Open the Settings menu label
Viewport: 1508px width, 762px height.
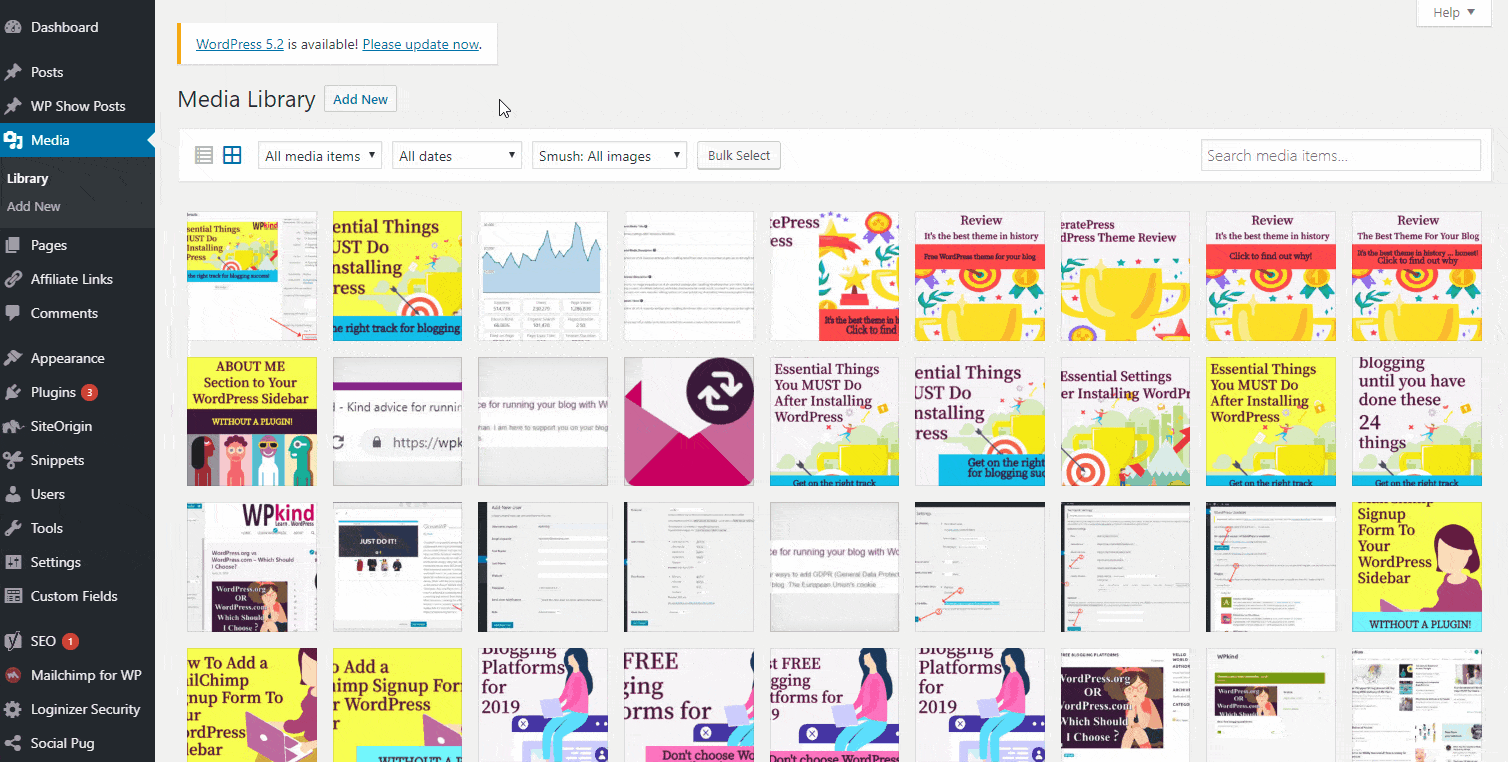[56, 562]
